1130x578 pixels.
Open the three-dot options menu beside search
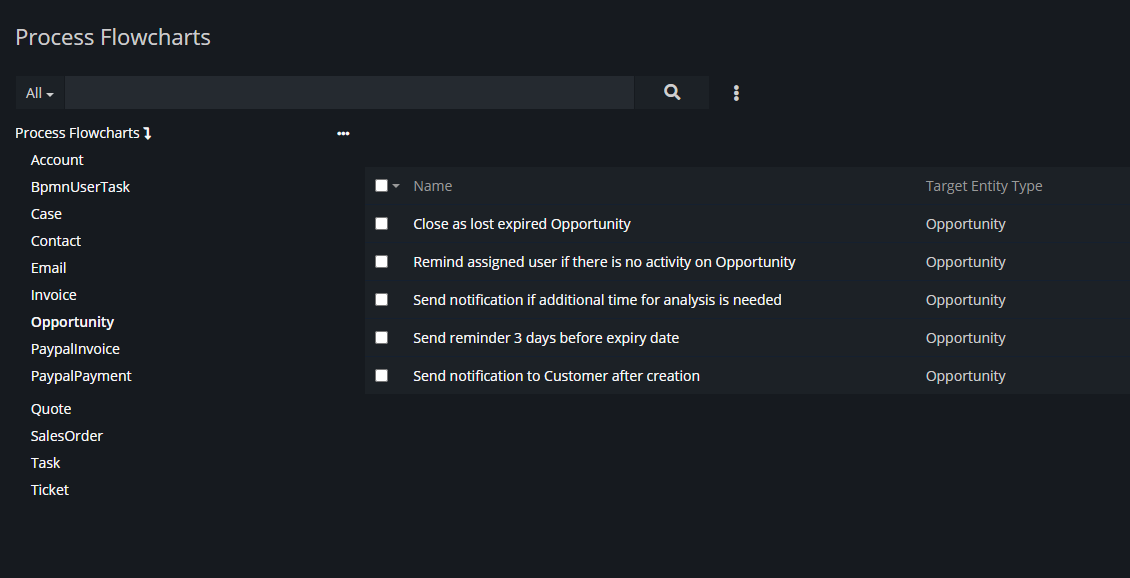coord(736,93)
